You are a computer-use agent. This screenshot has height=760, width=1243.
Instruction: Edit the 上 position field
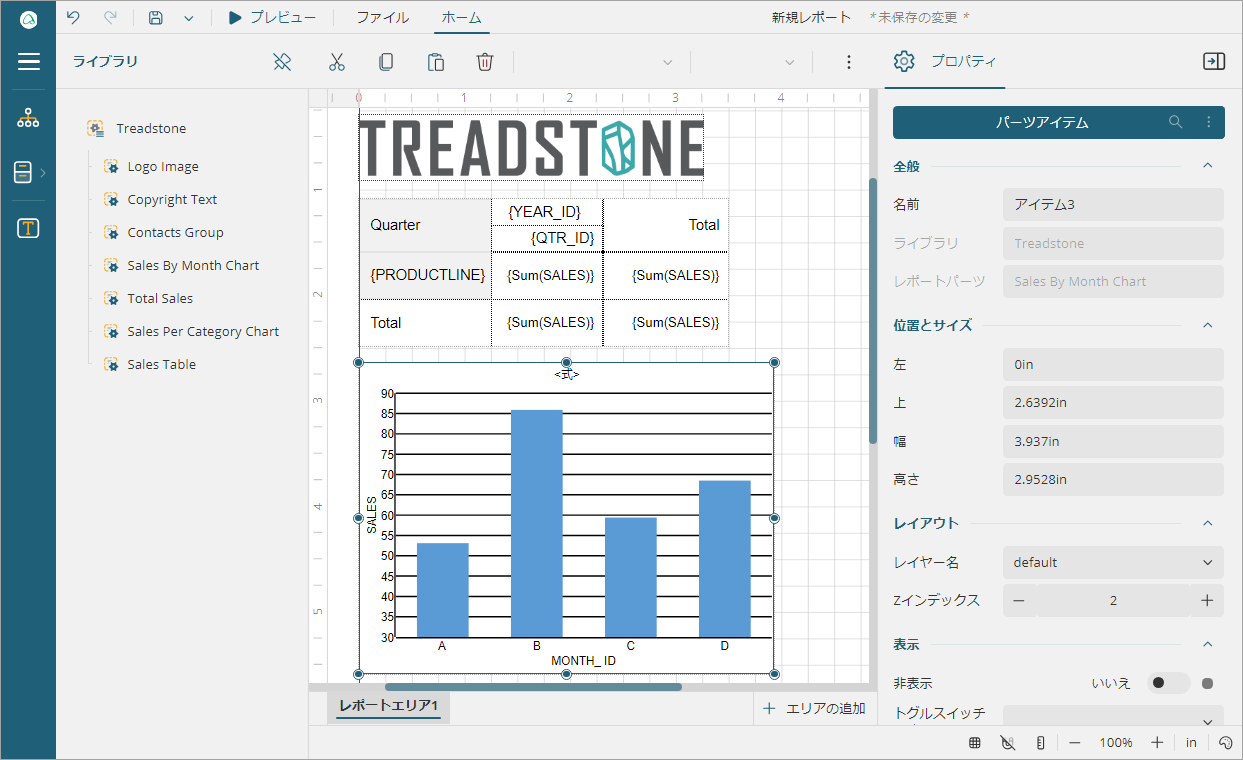click(1113, 403)
